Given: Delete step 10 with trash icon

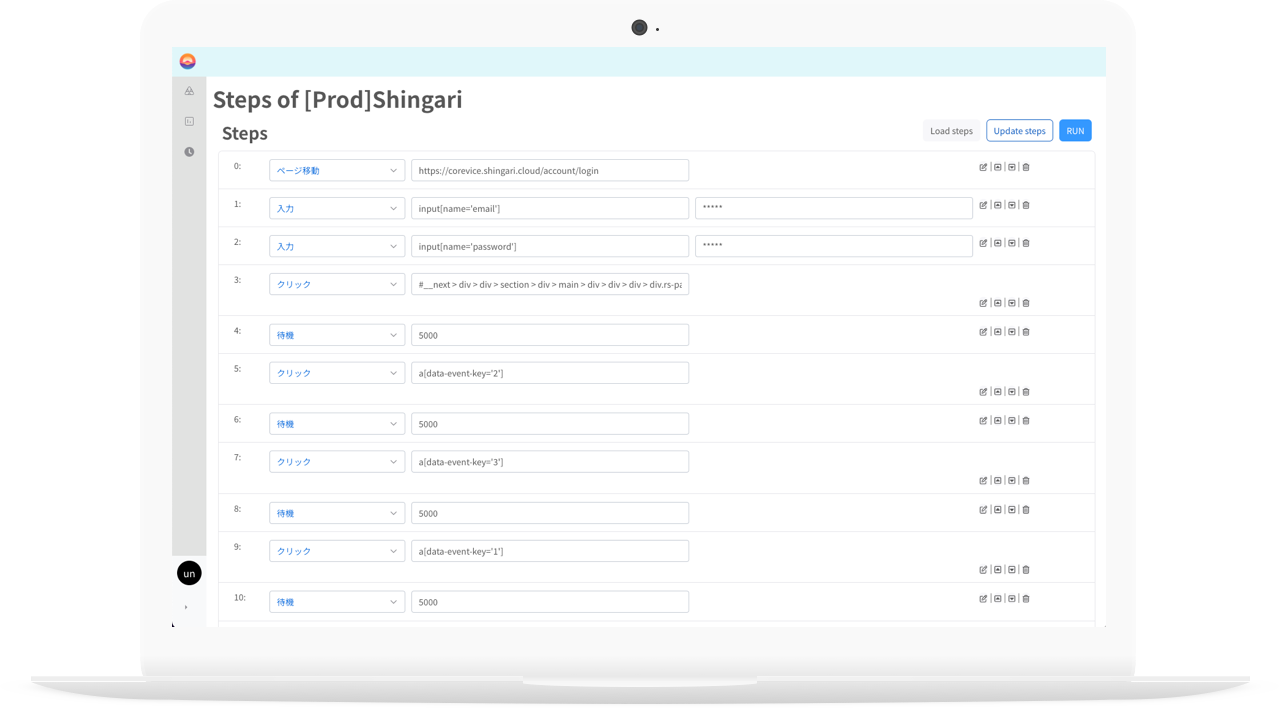Looking at the screenshot, I should pyautogui.click(x=1026, y=599).
